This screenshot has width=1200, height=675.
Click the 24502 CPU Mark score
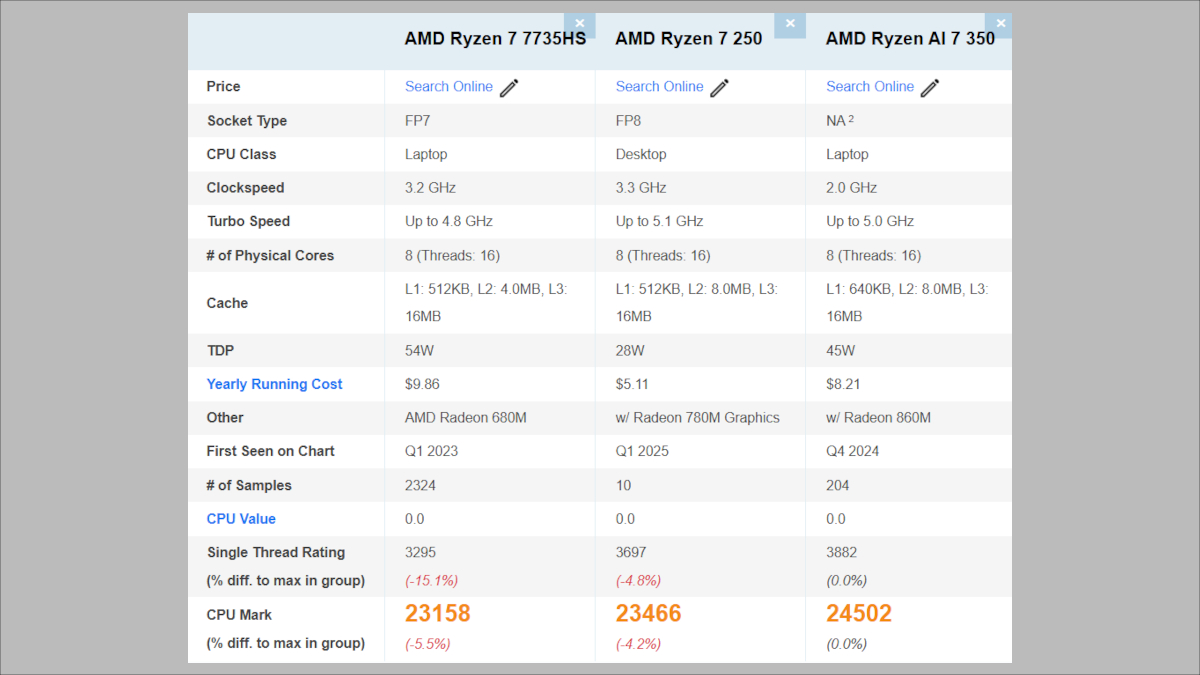(858, 613)
